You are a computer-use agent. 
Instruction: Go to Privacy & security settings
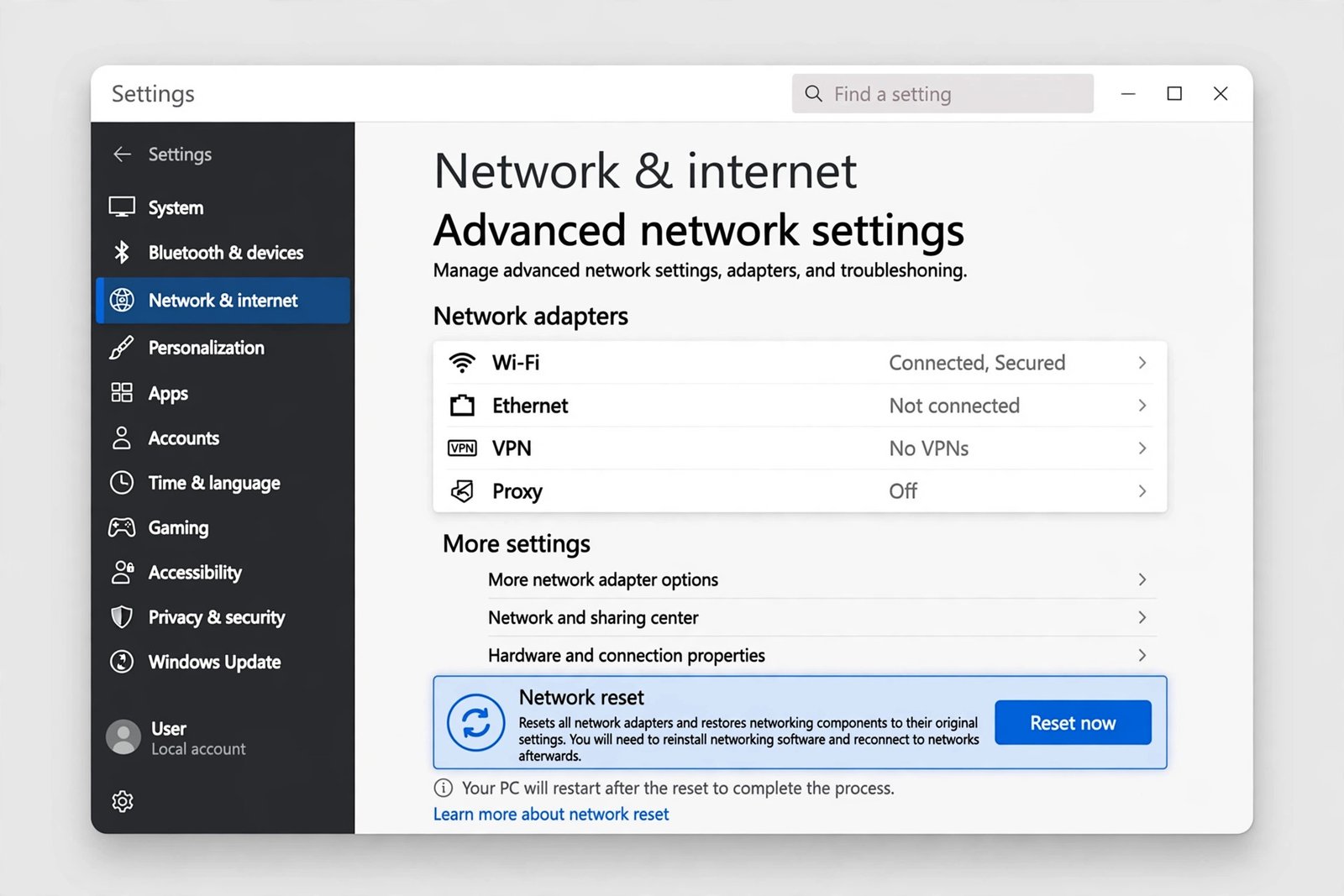[x=223, y=617]
